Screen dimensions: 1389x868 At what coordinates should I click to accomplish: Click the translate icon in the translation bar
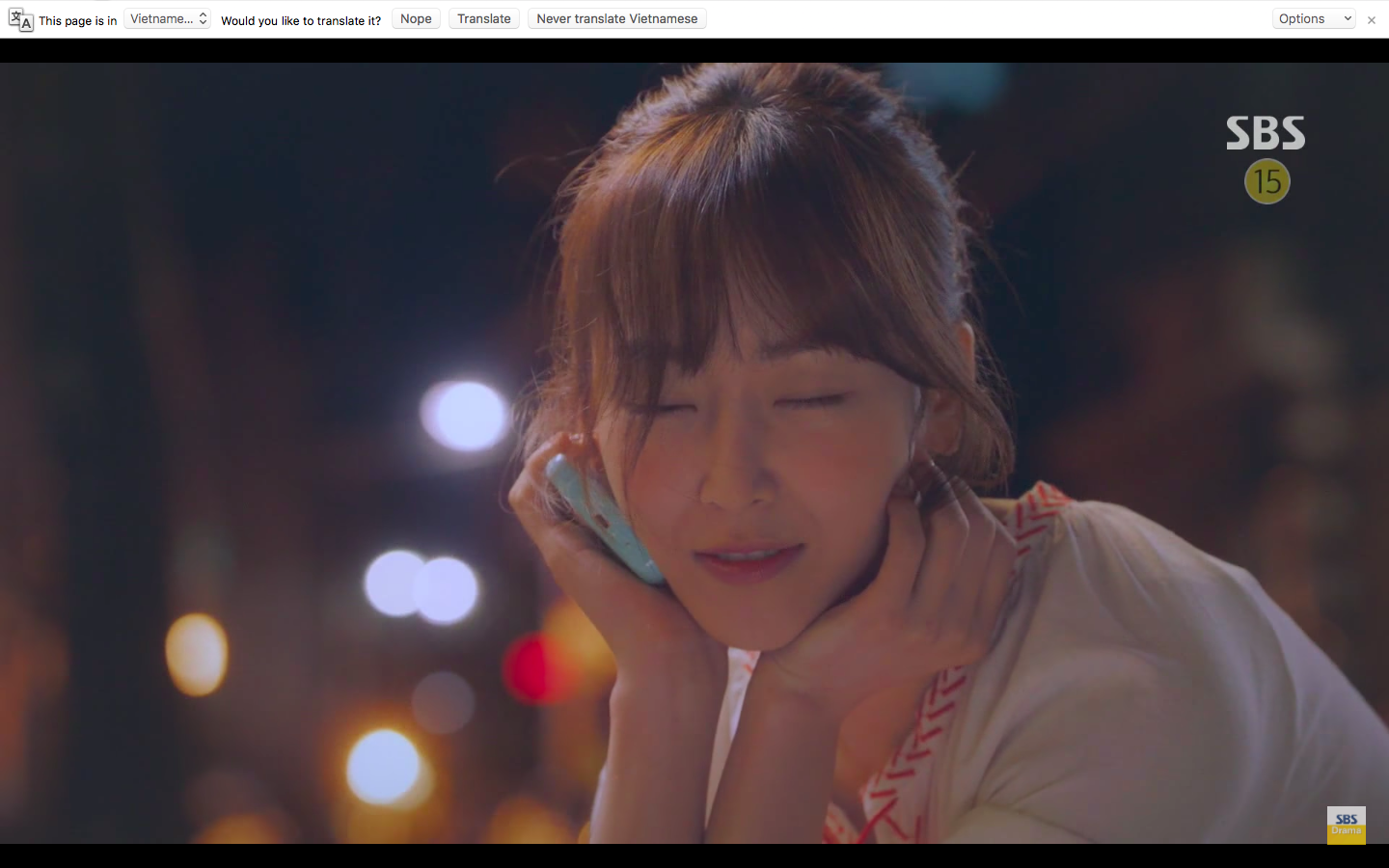[x=20, y=19]
